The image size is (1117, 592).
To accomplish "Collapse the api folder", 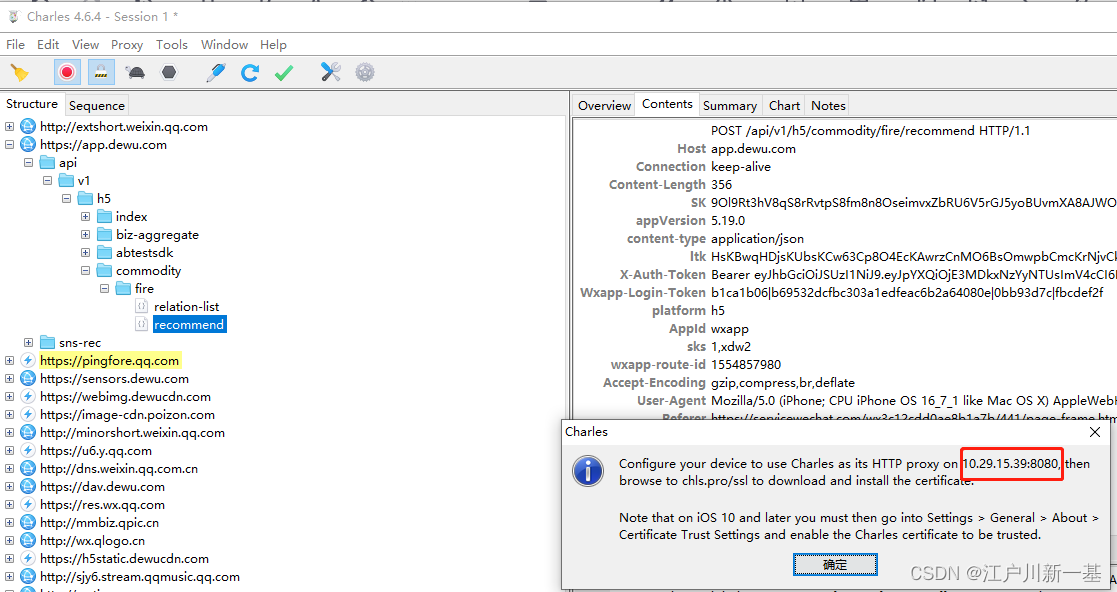I will pyautogui.click(x=28, y=162).
